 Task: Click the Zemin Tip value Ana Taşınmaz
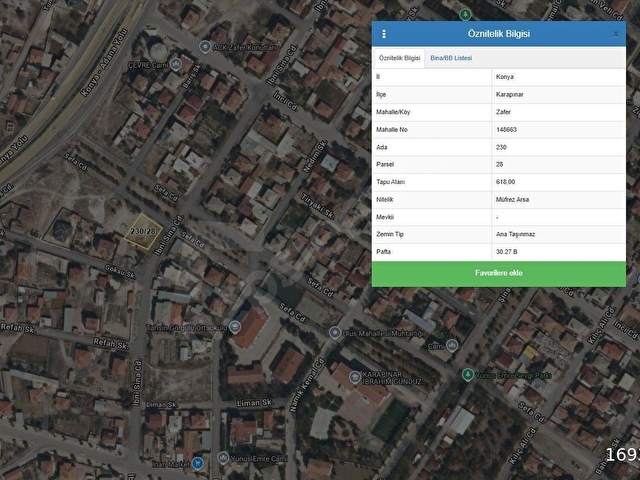pos(516,234)
